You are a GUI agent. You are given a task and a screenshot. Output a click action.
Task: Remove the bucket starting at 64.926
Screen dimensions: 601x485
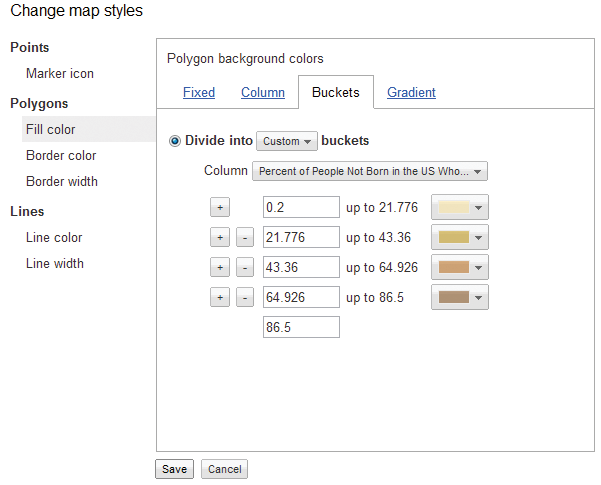pos(245,297)
